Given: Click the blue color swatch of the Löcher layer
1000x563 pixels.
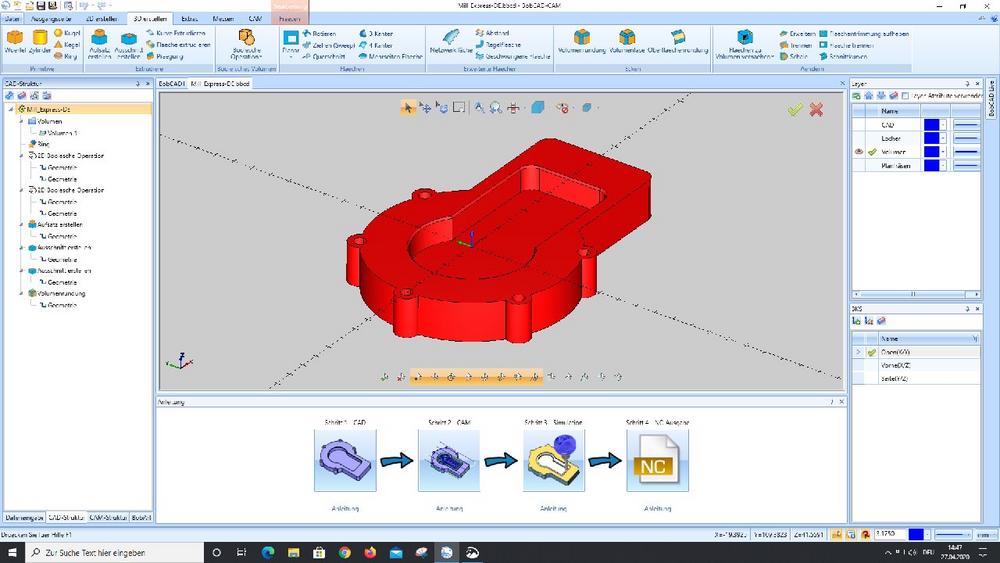Looking at the screenshot, I should [x=930, y=139].
